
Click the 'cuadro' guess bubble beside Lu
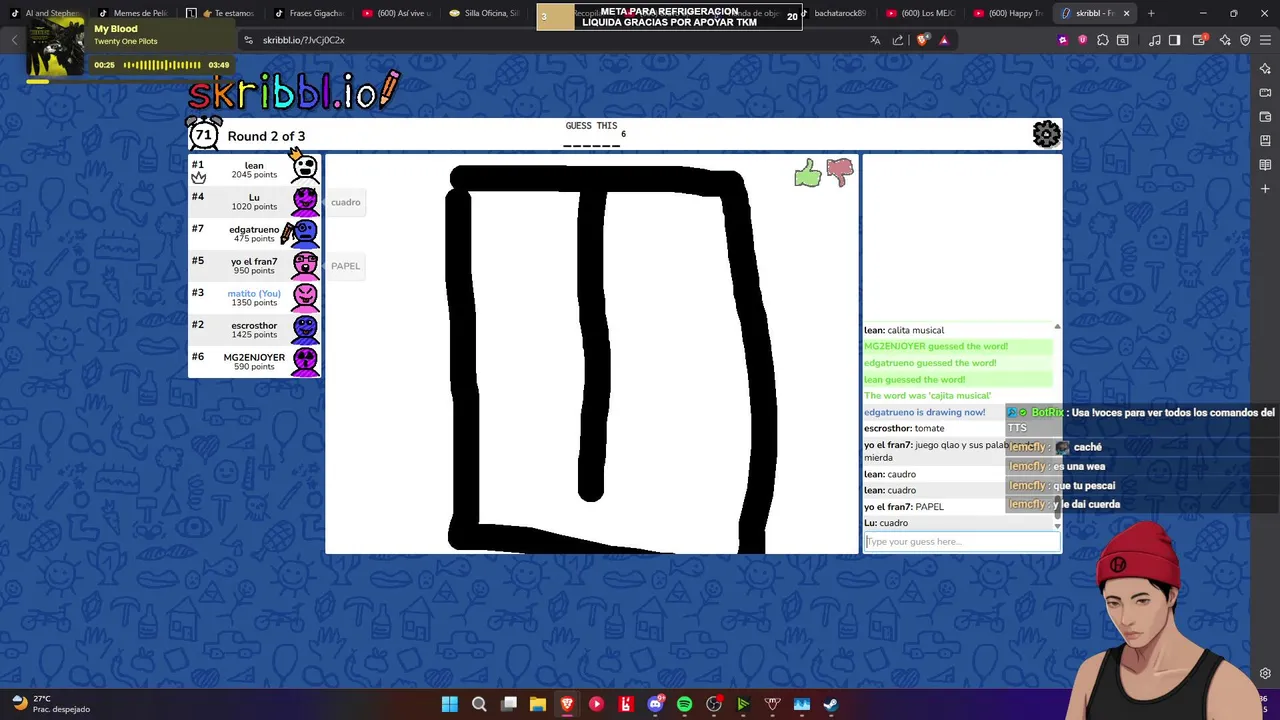[345, 202]
